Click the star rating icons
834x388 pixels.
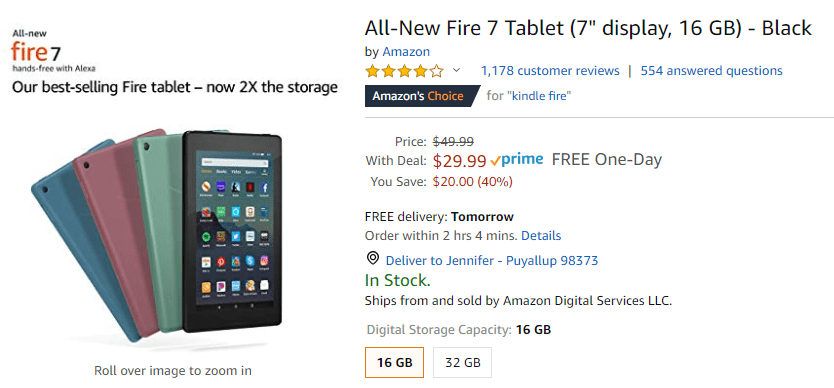(x=404, y=71)
